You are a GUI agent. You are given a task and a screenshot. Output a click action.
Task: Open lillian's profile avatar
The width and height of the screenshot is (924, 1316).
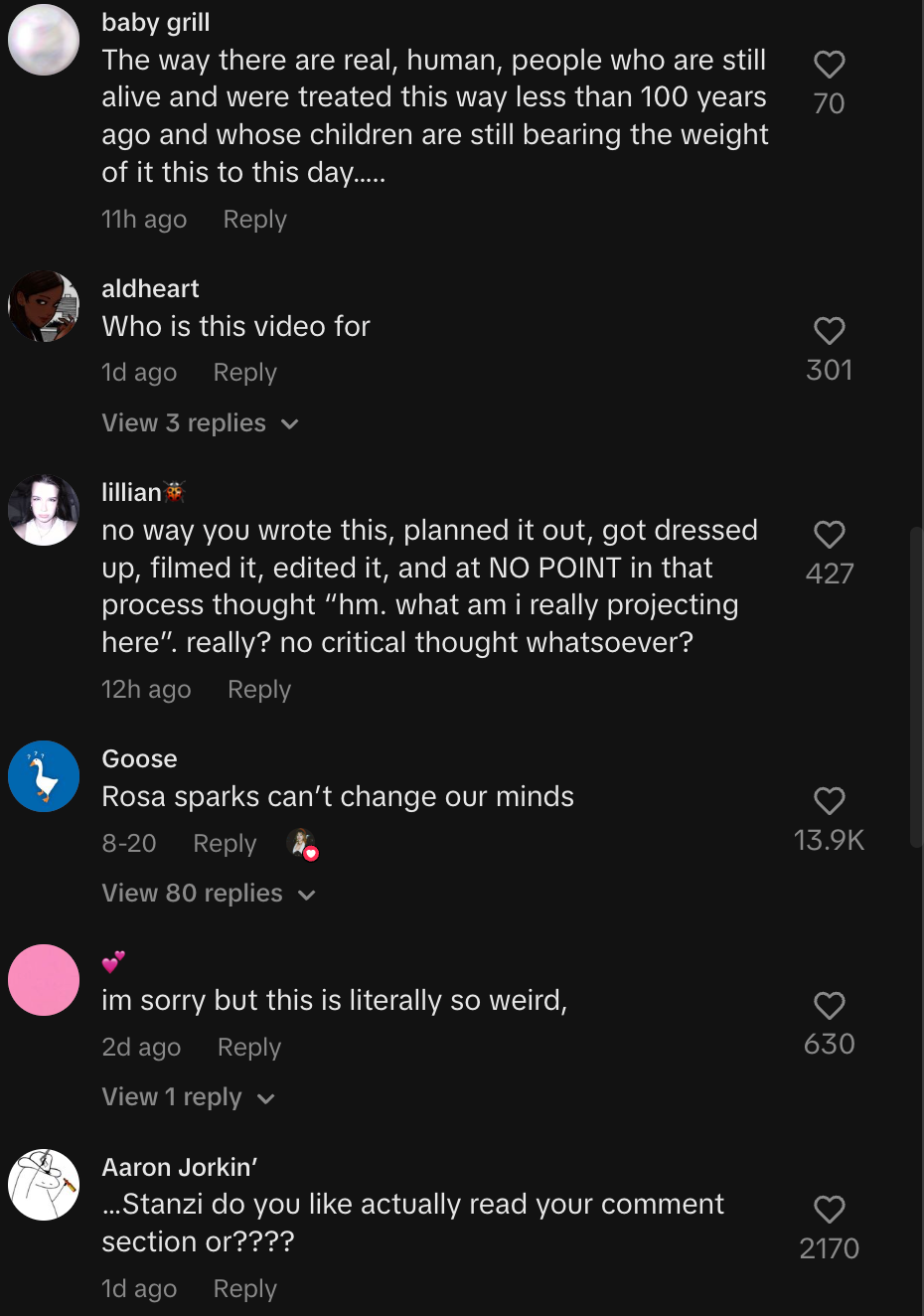tap(44, 510)
